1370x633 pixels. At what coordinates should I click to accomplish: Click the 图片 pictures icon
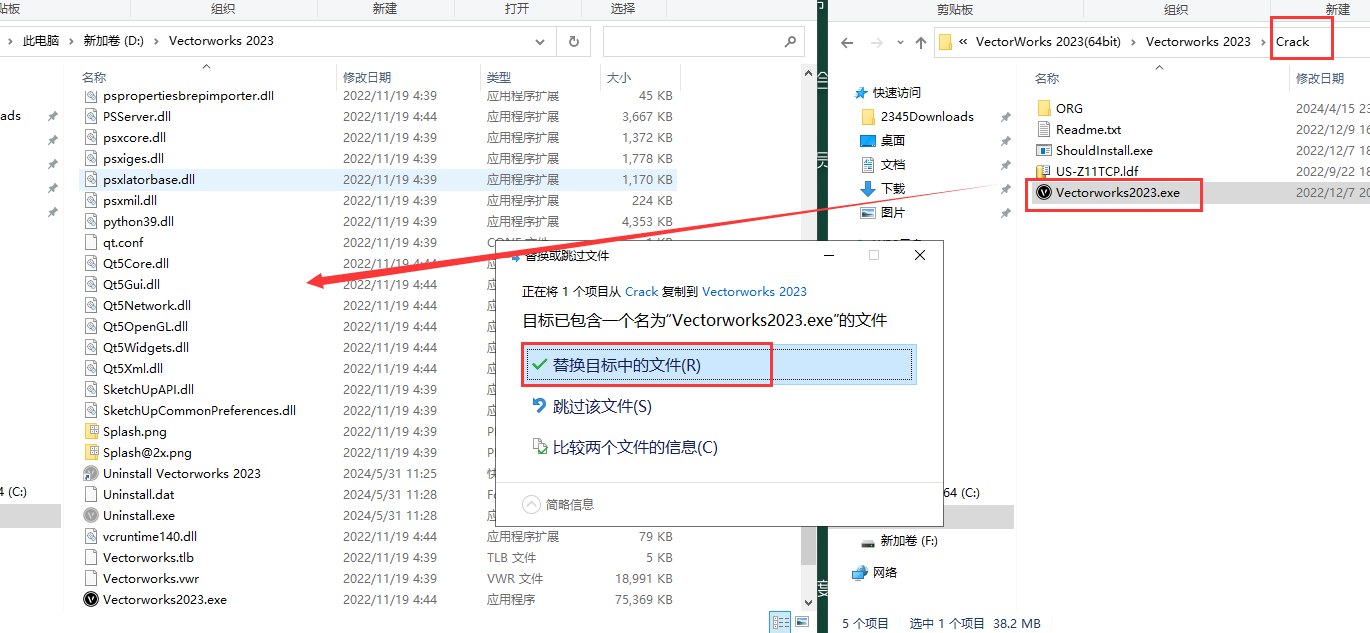868,212
